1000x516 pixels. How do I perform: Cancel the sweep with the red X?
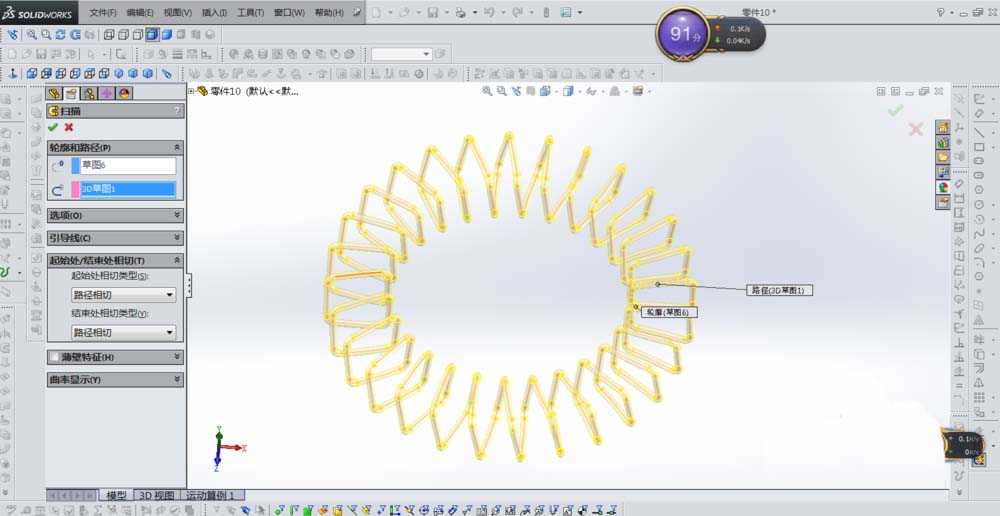click(x=68, y=127)
